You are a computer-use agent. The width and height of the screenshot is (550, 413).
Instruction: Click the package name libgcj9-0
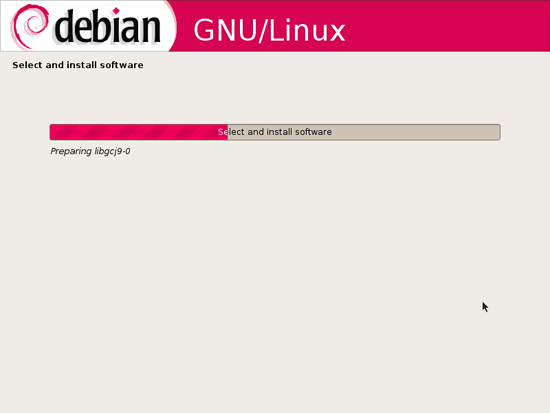pos(112,151)
